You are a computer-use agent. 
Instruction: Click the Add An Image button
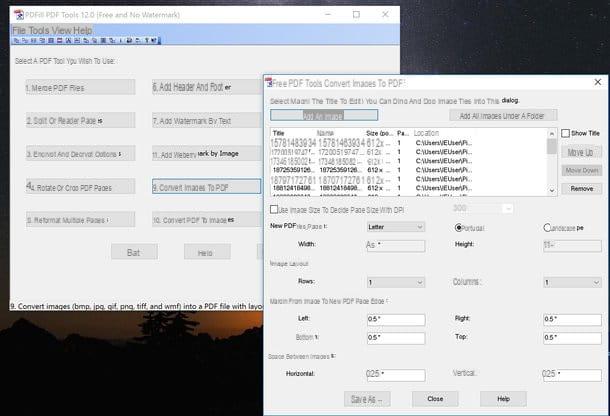pos(324,115)
